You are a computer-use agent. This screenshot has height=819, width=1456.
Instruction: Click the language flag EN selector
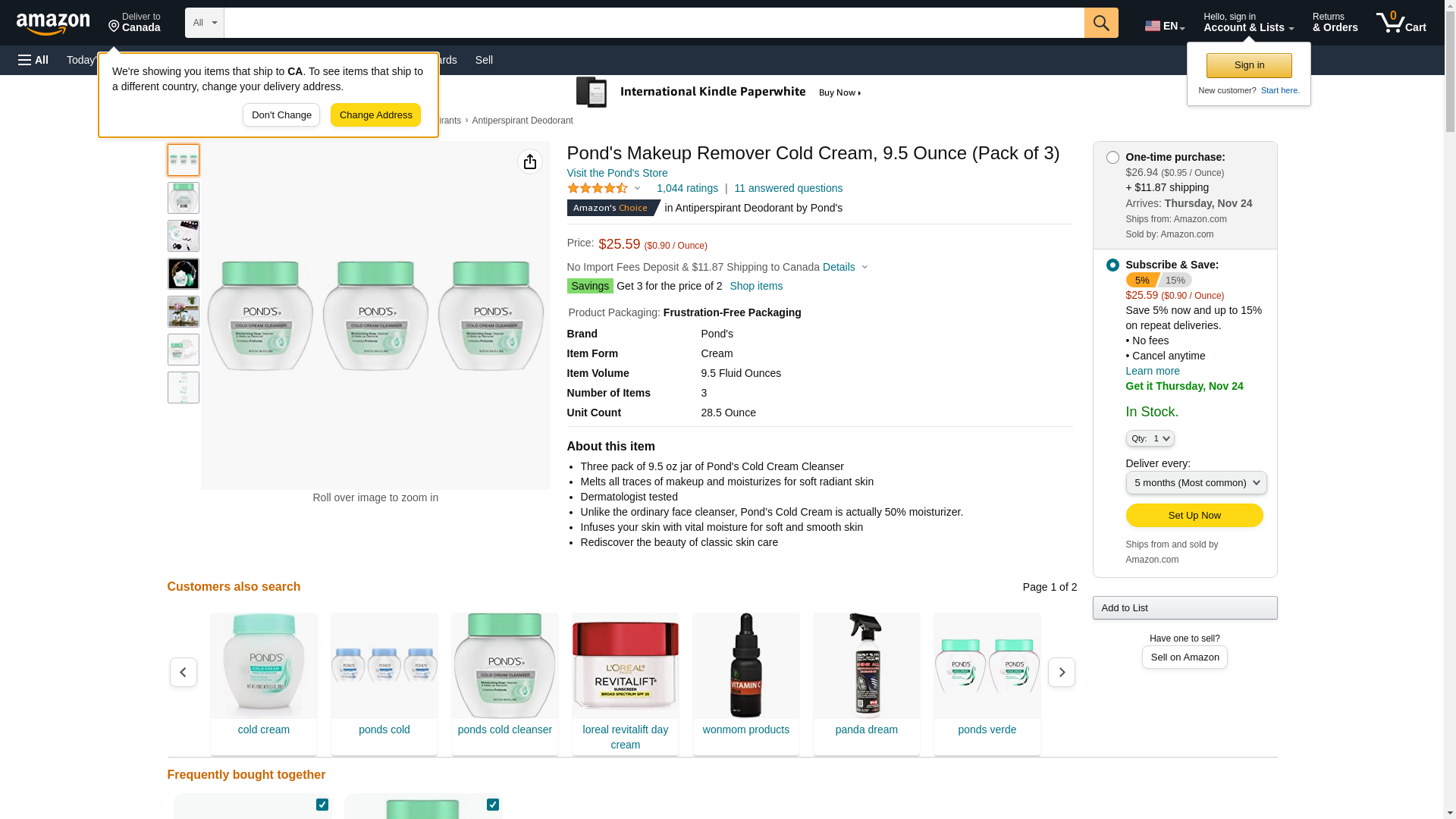point(1164,26)
